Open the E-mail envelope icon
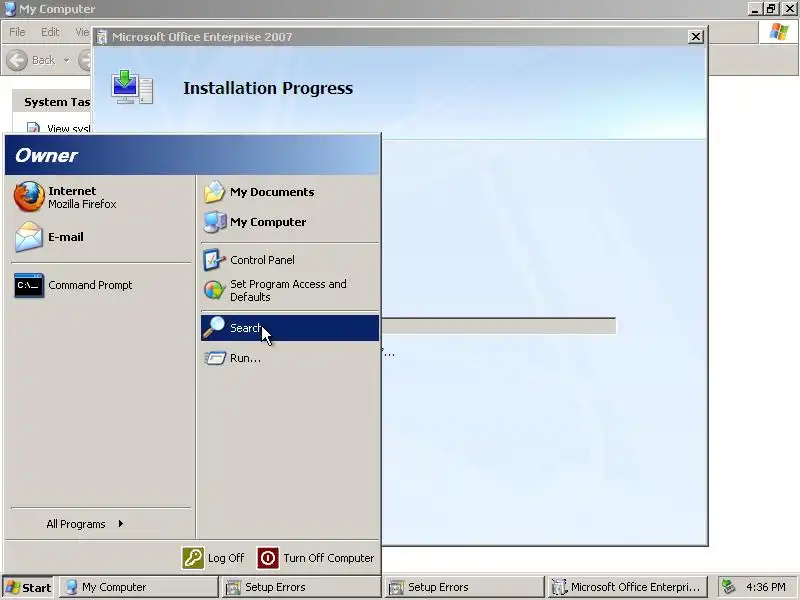 click(x=29, y=237)
